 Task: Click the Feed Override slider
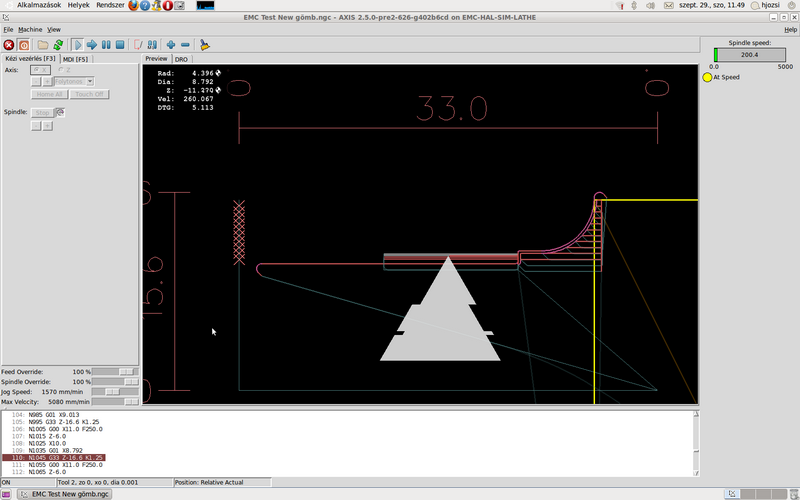[126, 371]
